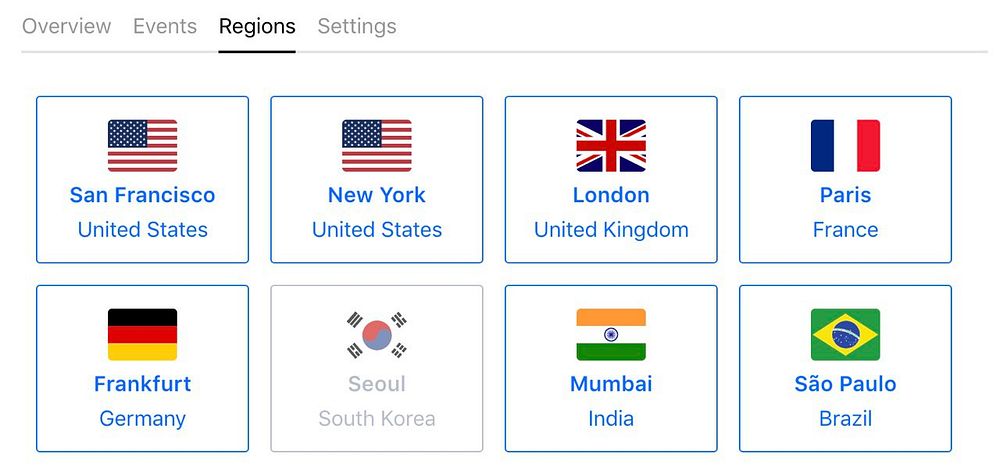Select the Paris region name
Image resolution: width=1000 pixels, height=471 pixels.
click(845, 195)
